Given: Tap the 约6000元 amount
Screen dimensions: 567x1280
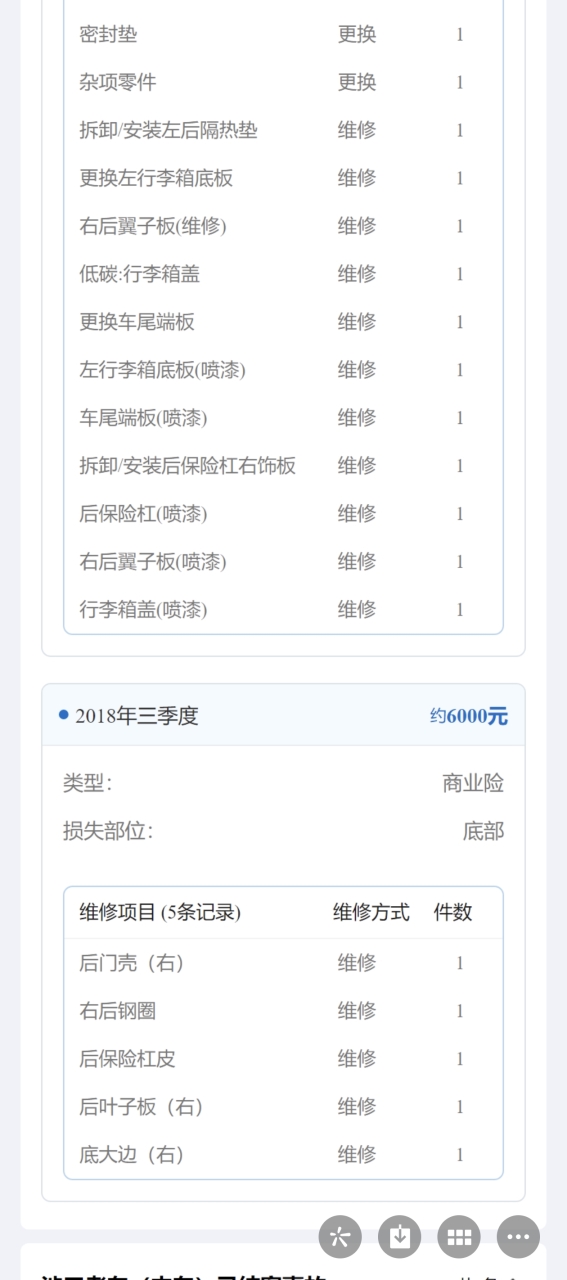Looking at the screenshot, I should (469, 716).
